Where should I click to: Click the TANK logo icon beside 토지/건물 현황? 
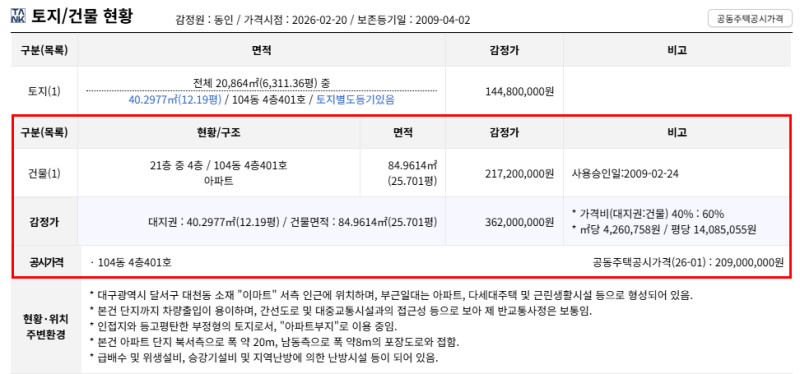pyautogui.click(x=18, y=15)
